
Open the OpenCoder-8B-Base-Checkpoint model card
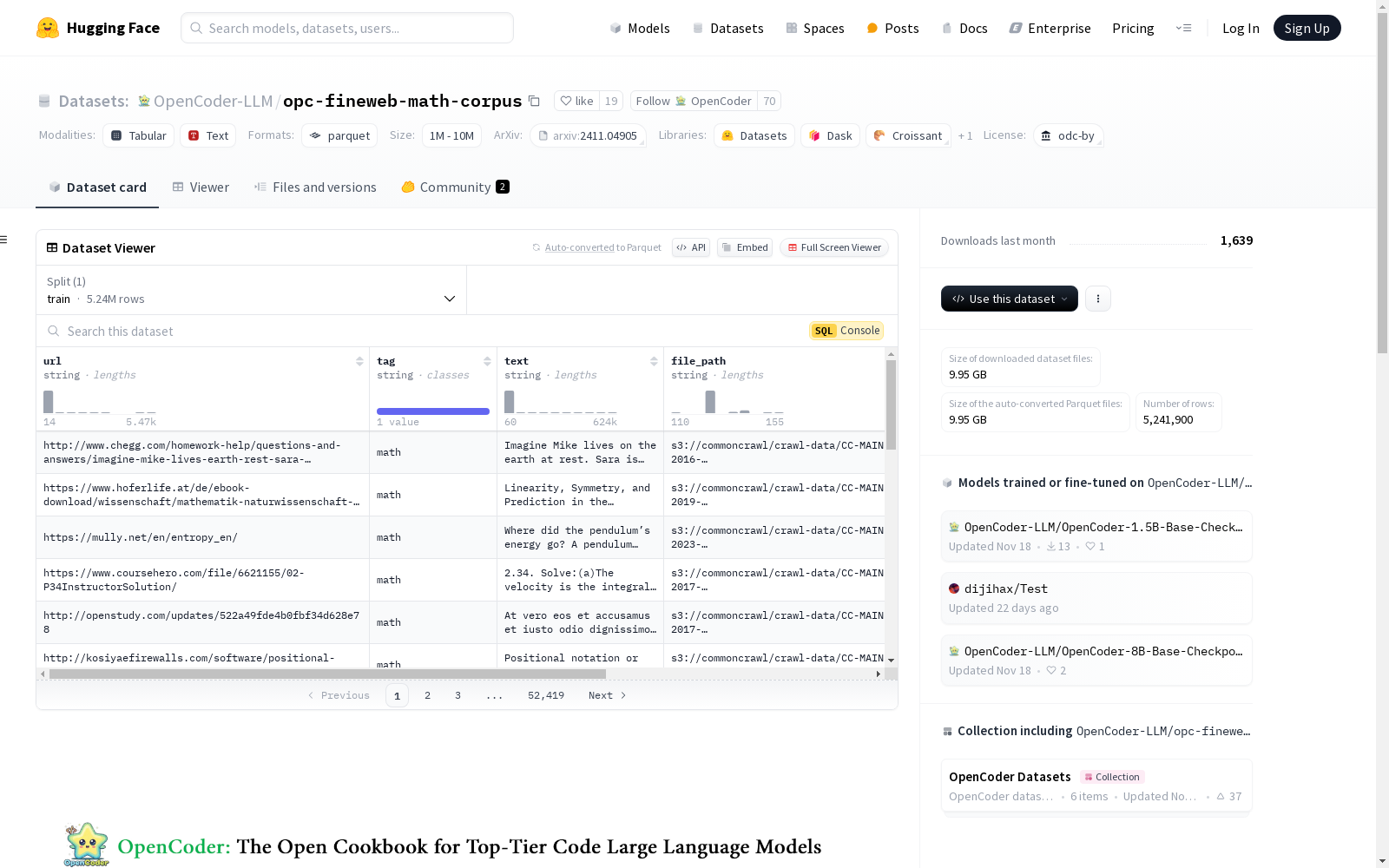tap(1096, 661)
